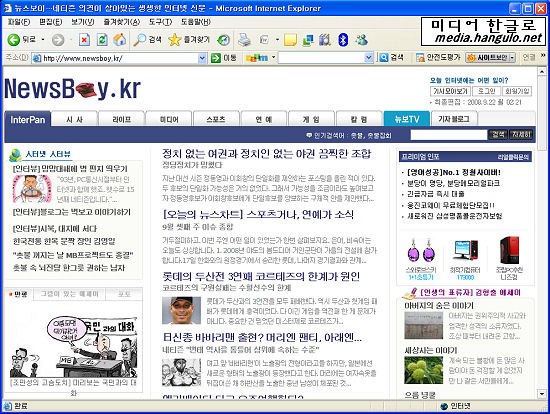Image resolution: width=550 pixels, height=414 pixels.
Task: Open the political cartoon thumbnail
Action: 73,347
